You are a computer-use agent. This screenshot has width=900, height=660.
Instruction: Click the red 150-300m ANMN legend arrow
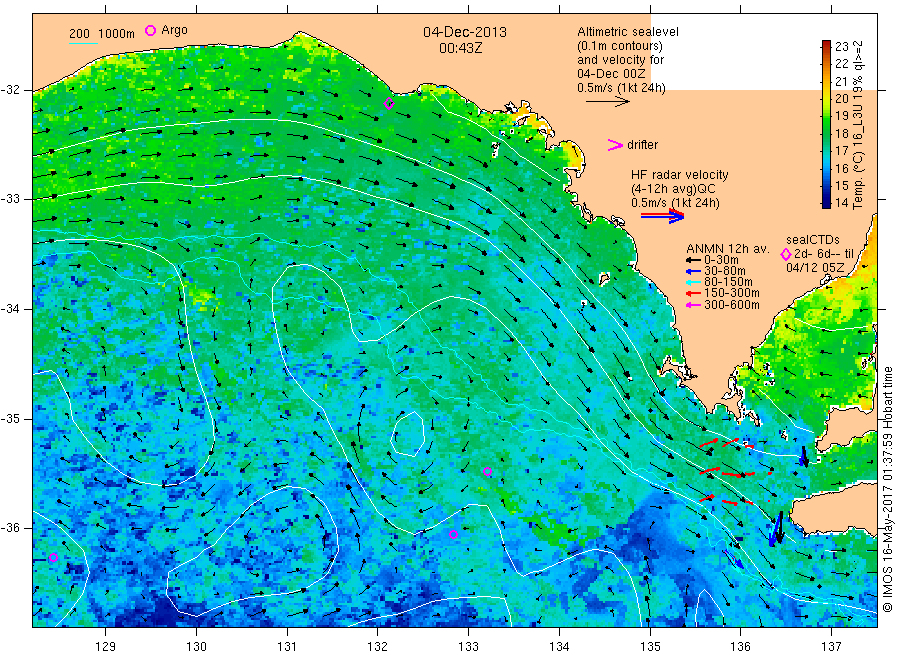(693, 293)
